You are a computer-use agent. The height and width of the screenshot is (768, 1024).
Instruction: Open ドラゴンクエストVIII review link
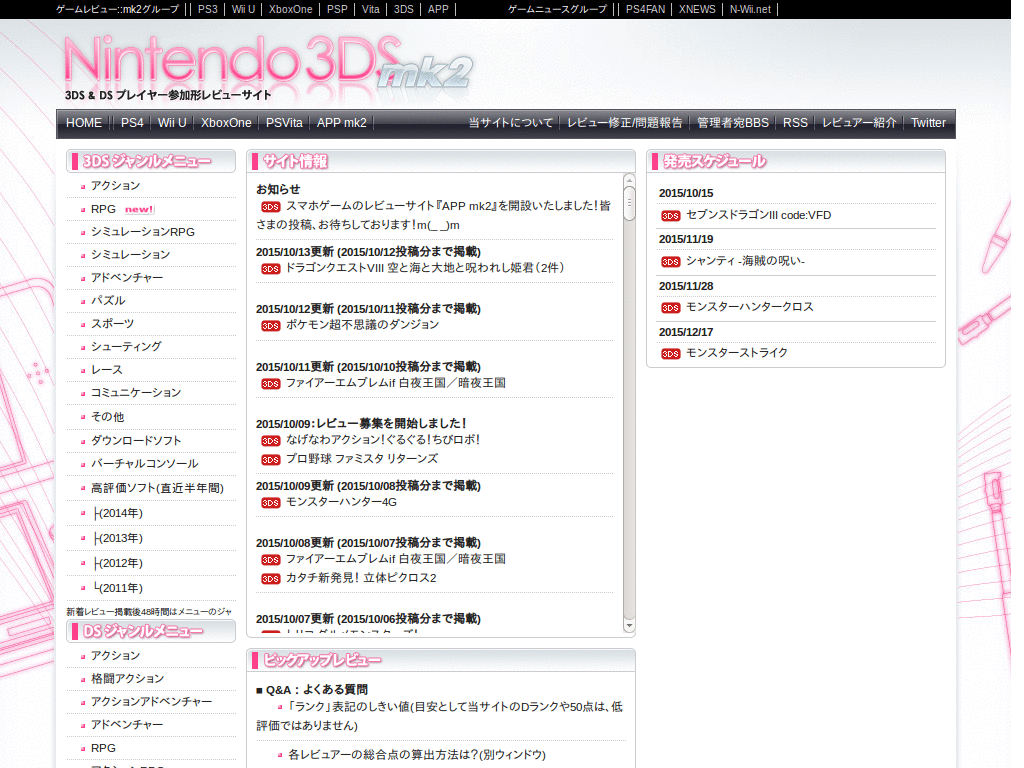coord(424,268)
